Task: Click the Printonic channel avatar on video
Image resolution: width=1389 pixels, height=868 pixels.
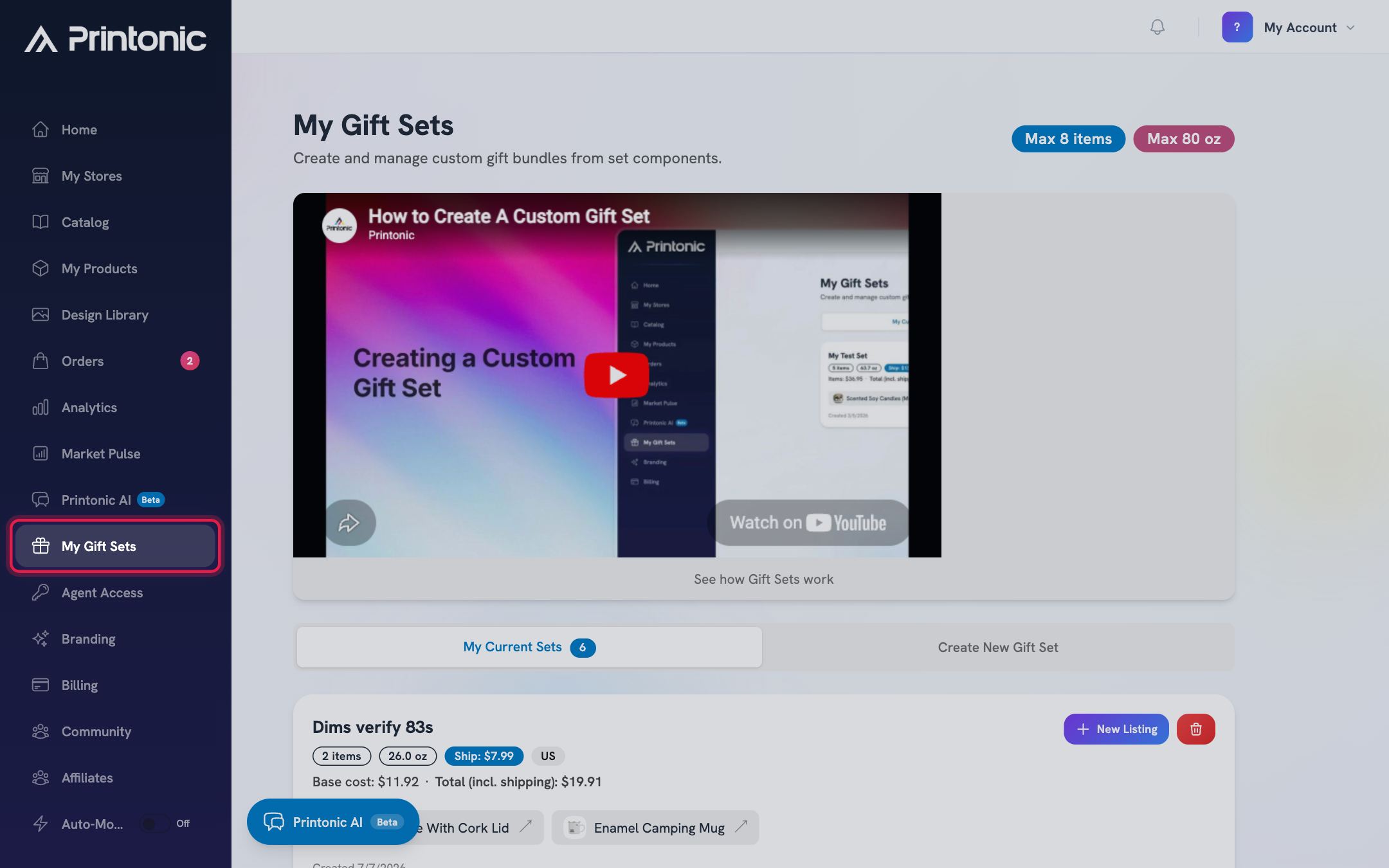Action: [x=340, y=226]
